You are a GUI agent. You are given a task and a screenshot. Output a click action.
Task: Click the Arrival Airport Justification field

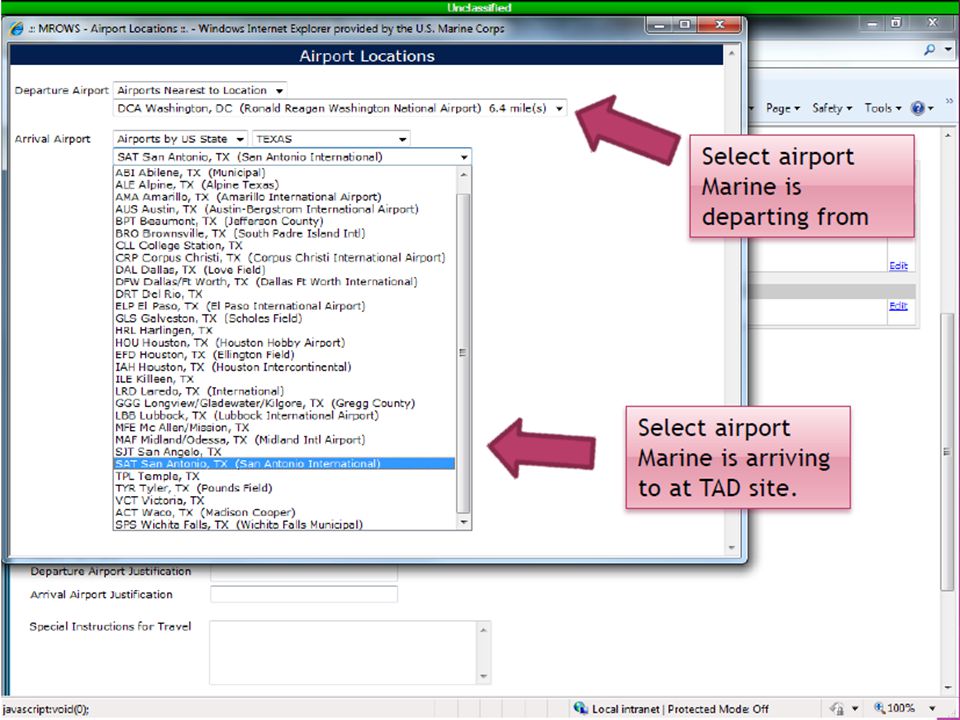(x=304, y=594)
